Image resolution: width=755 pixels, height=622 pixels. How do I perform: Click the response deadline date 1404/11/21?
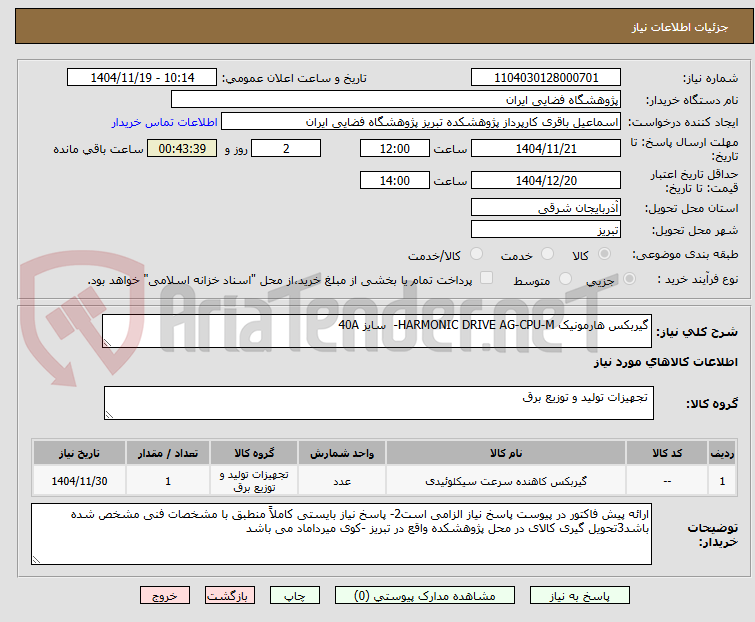[x=546, y=148]
